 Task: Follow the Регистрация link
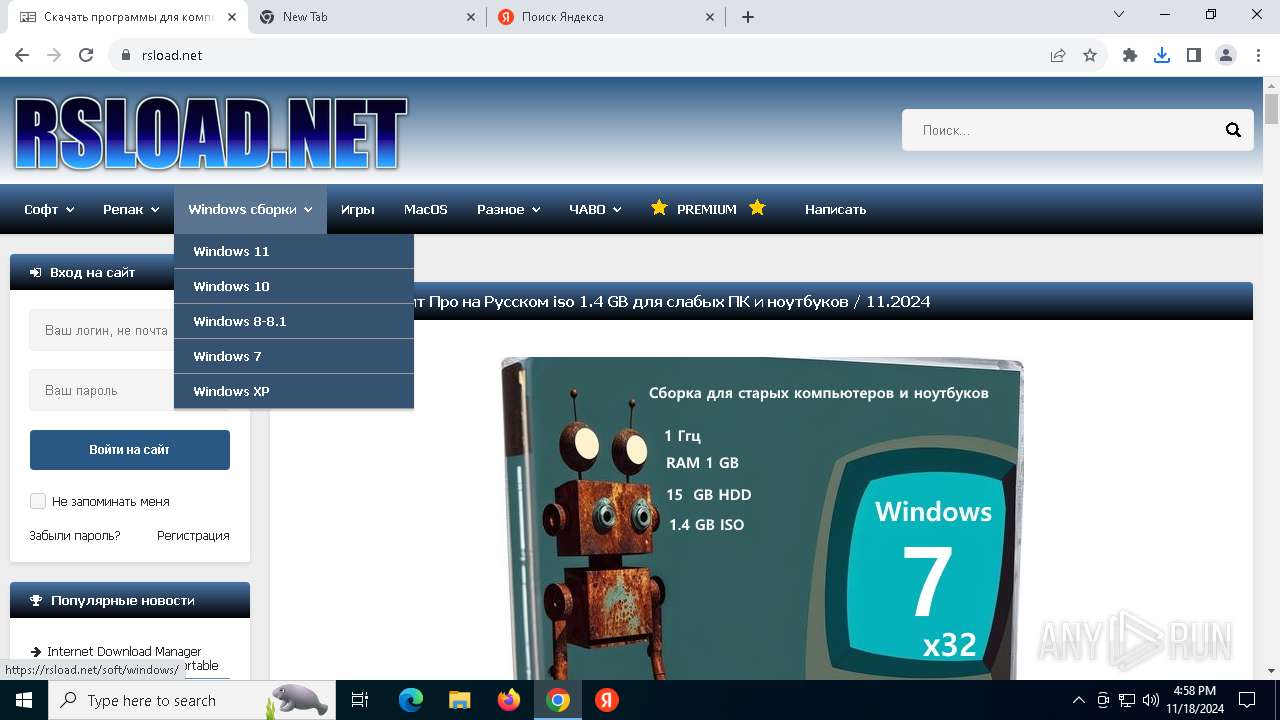(x=193, y=536)
